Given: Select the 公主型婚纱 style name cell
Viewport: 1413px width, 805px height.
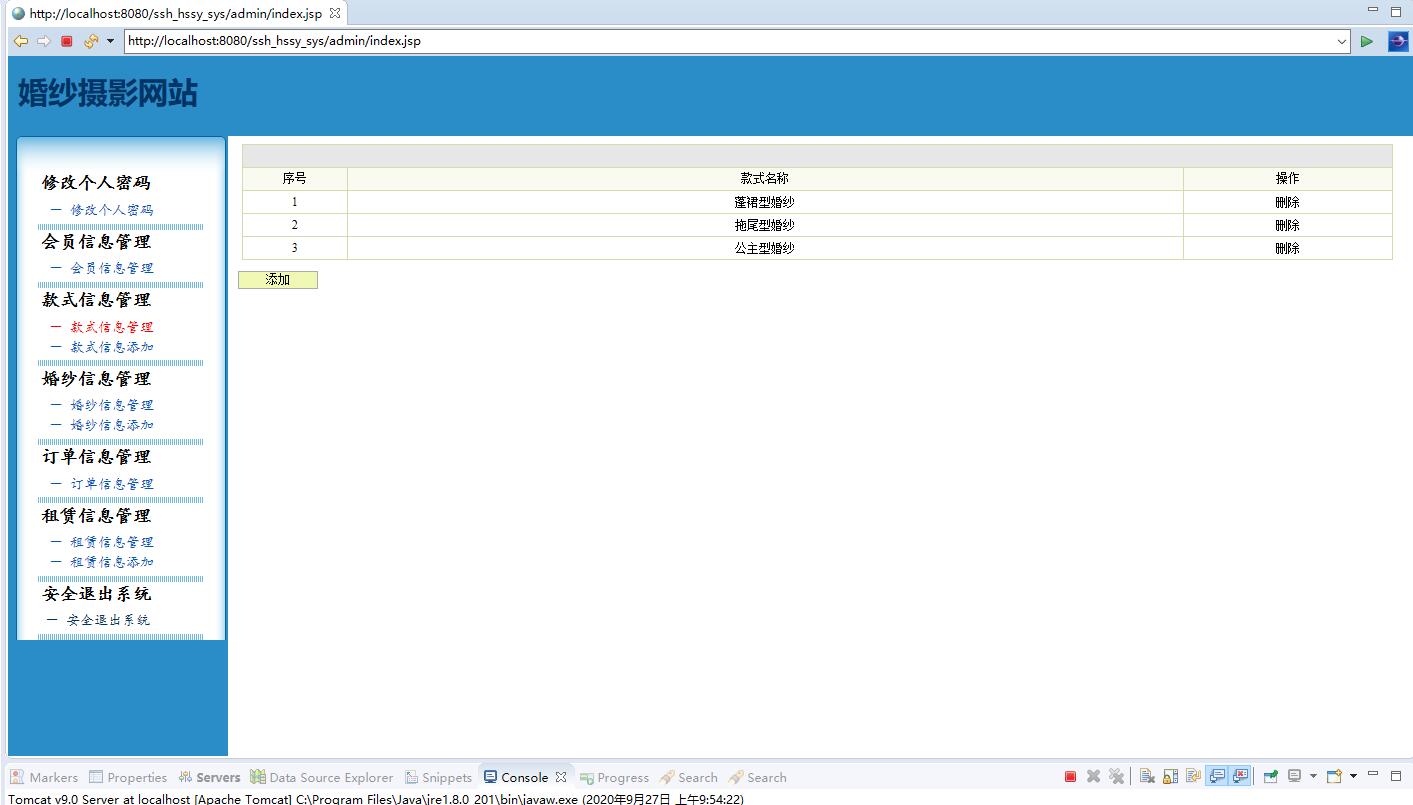Looking at the screenshot, I should 765,248.
